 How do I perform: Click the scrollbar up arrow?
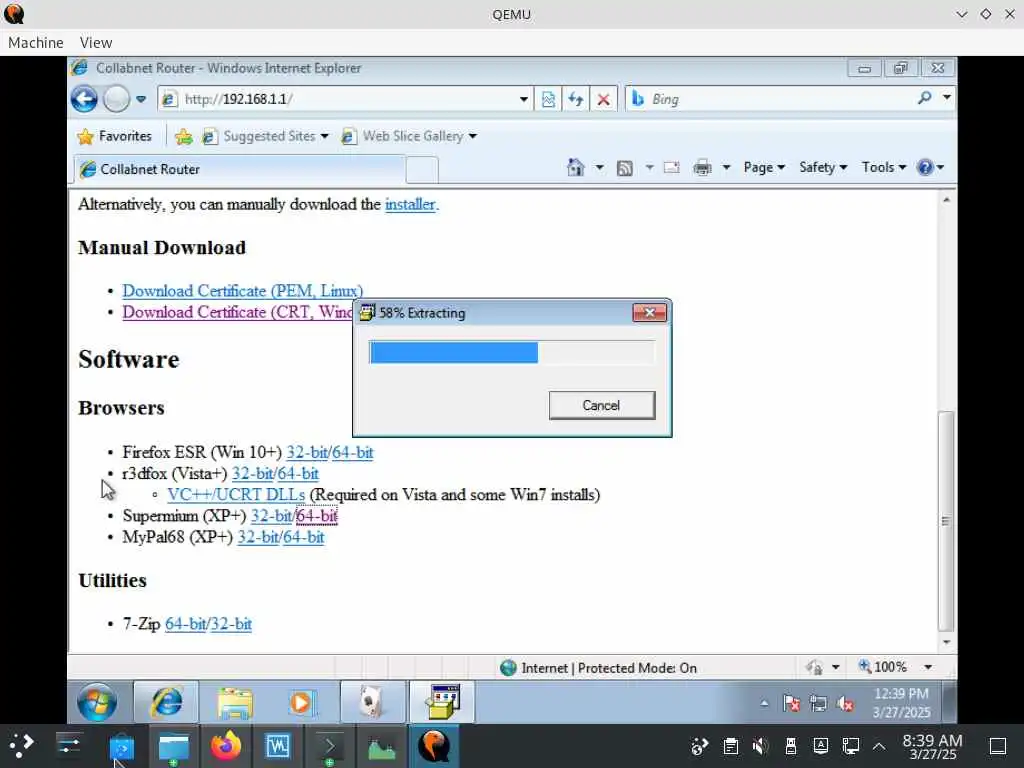pos(946,200)
